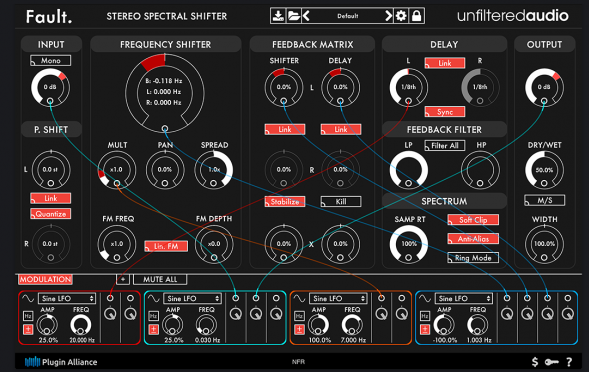Disable the Quantize toggle

click(x=51, y=214)
